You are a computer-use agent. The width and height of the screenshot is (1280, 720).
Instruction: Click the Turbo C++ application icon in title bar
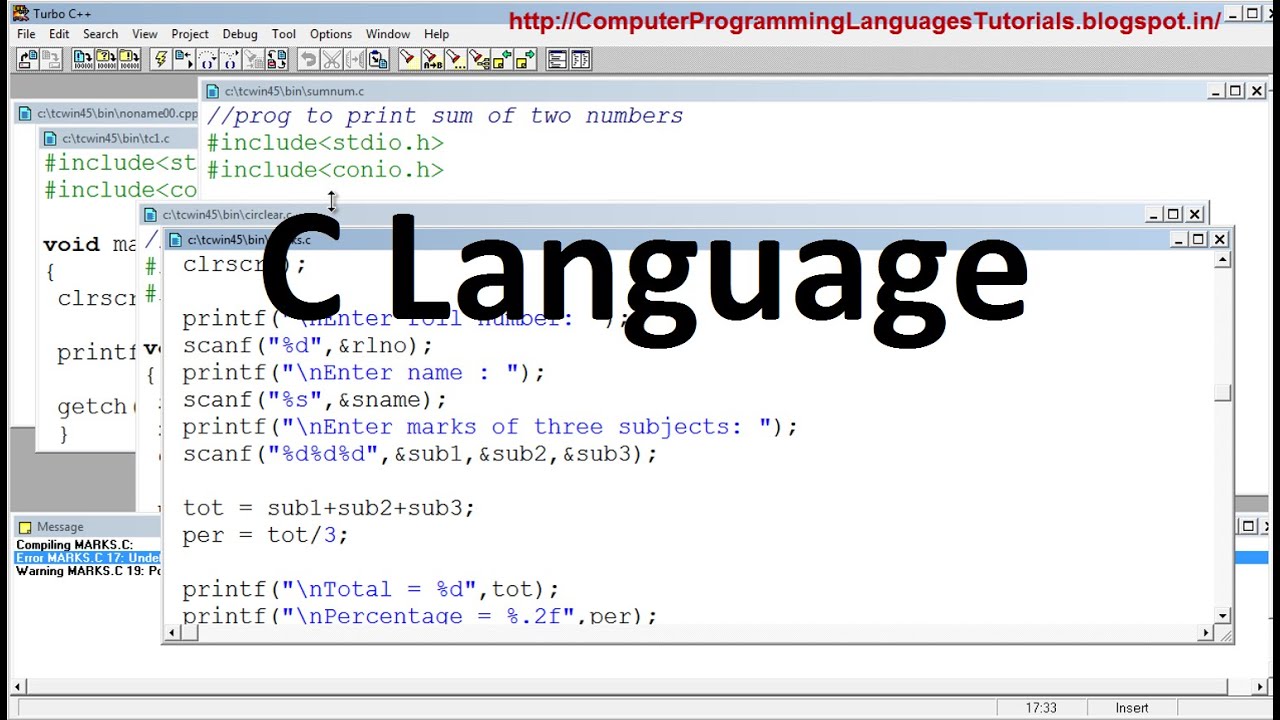[x=20, y=13]
